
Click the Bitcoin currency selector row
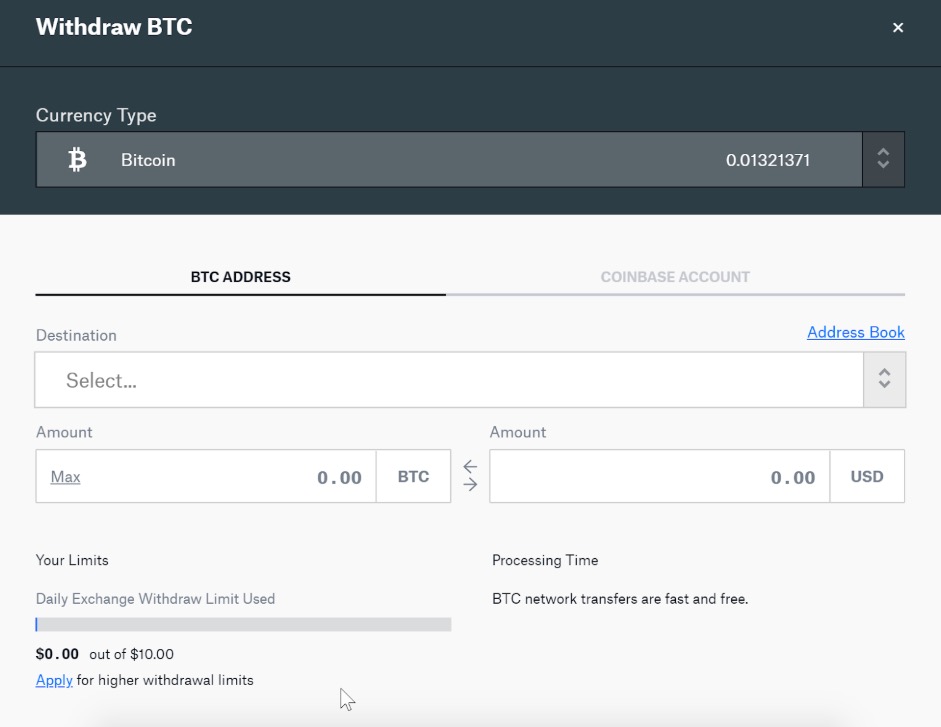449,159
